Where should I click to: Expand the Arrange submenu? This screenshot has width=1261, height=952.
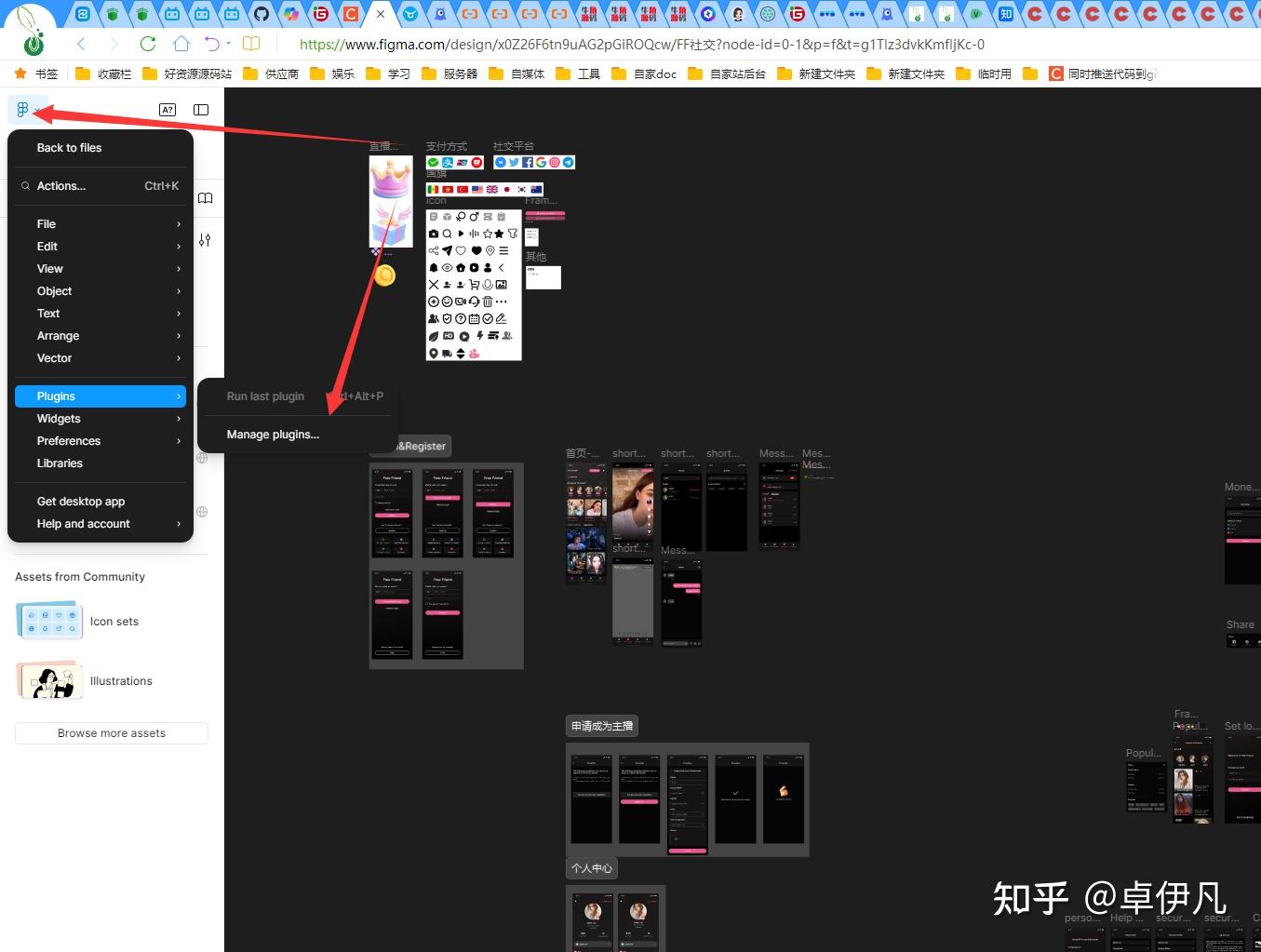point(101,336)
